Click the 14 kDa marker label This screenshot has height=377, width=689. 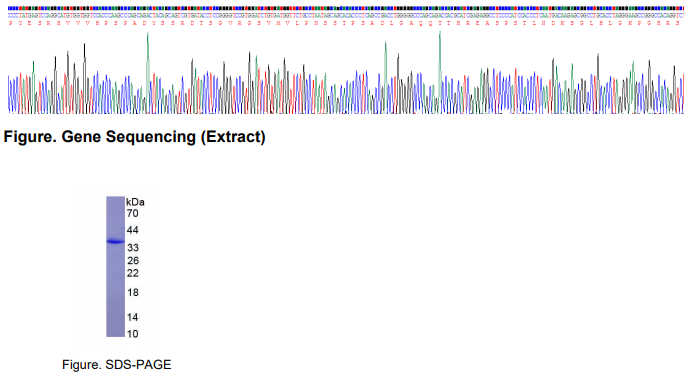click(x=133, y=317)
